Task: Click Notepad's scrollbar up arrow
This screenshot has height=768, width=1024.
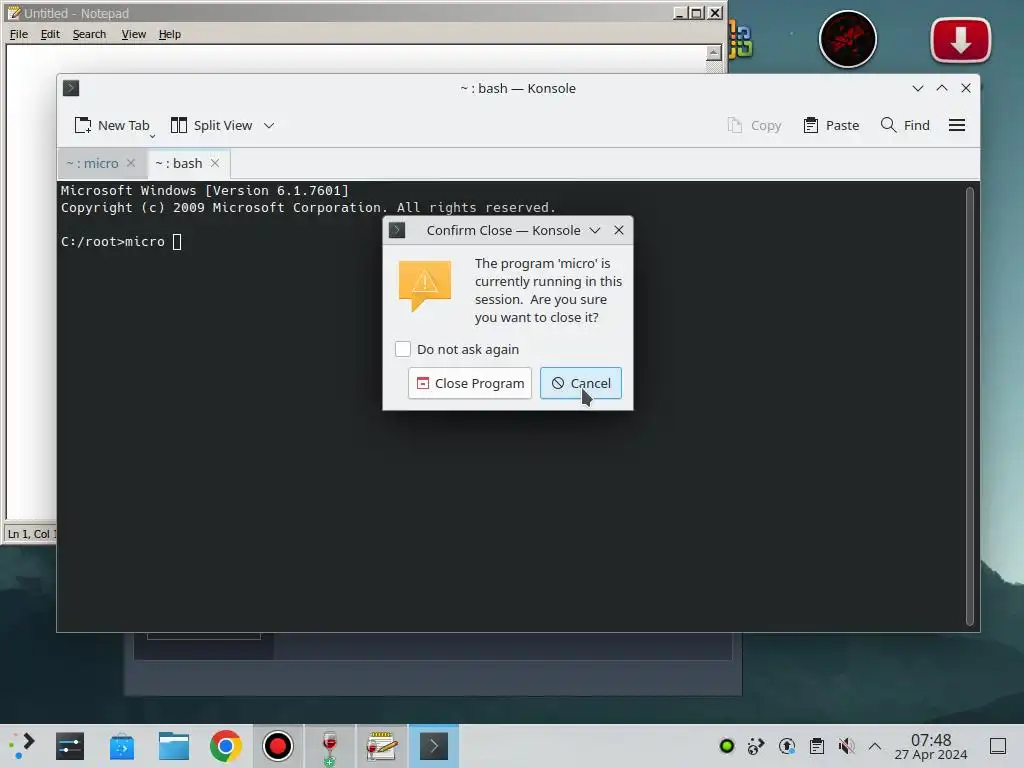Action: pos(714,53)
